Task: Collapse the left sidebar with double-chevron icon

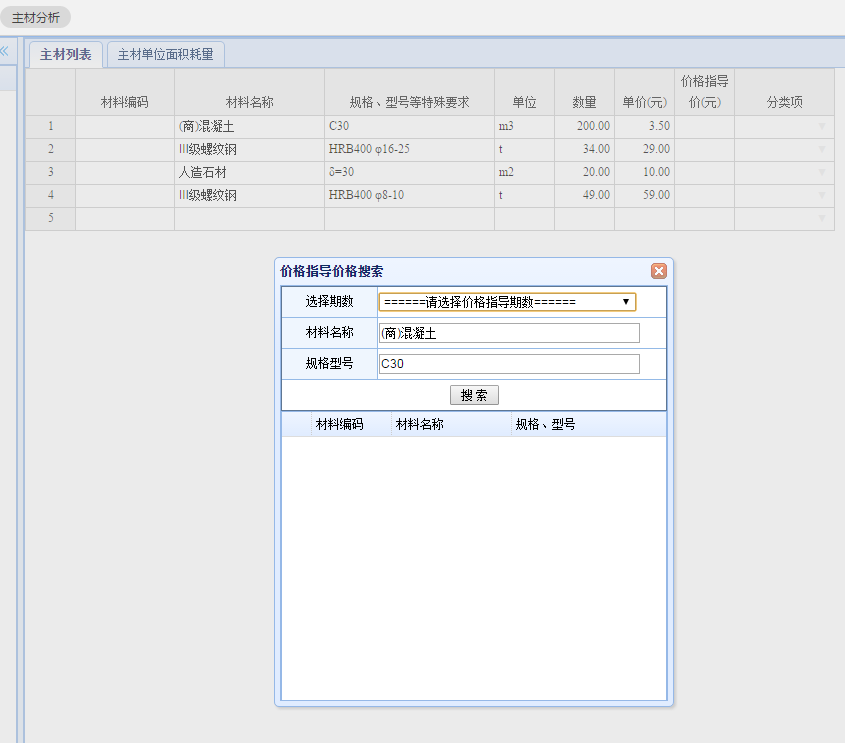Action: (x=4, y=51)
